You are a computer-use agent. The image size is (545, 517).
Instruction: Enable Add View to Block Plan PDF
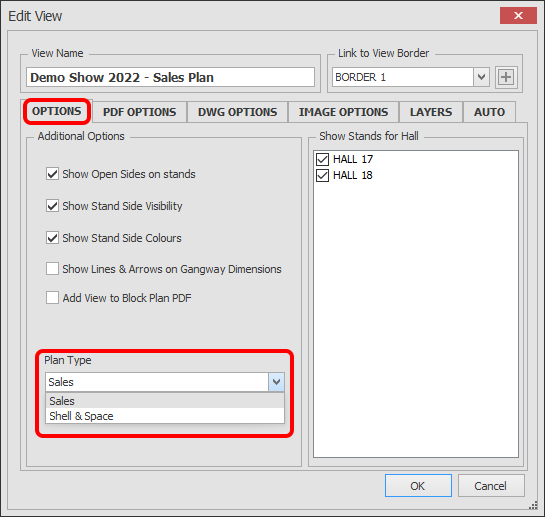pos(52,298)
